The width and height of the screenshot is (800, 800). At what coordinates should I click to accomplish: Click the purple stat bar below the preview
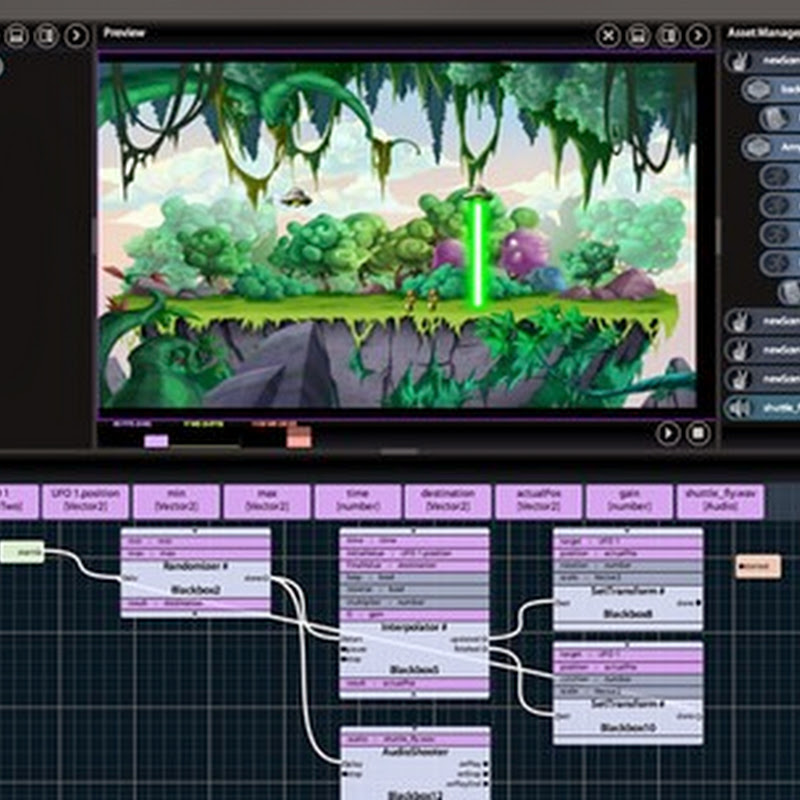(156, 441)
